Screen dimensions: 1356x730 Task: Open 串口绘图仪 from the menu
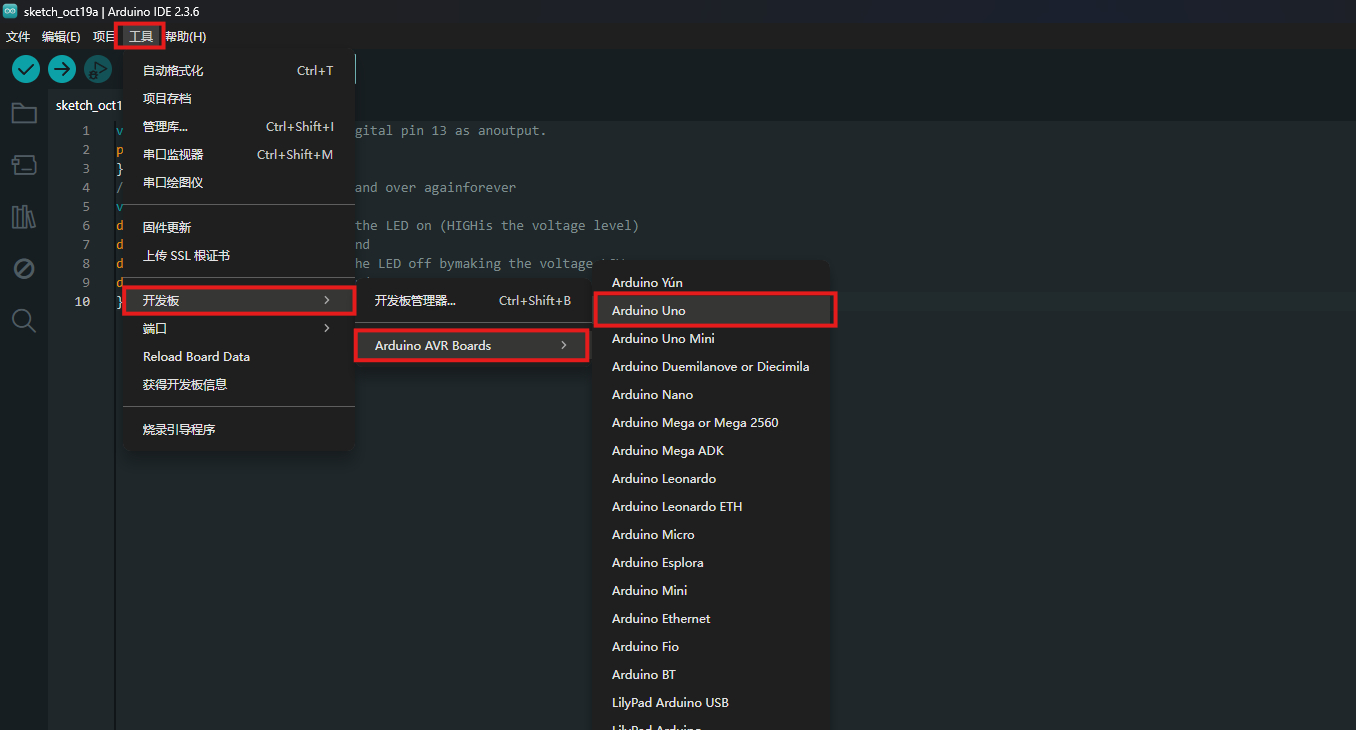pyautogui.click(x=238, y=183)
